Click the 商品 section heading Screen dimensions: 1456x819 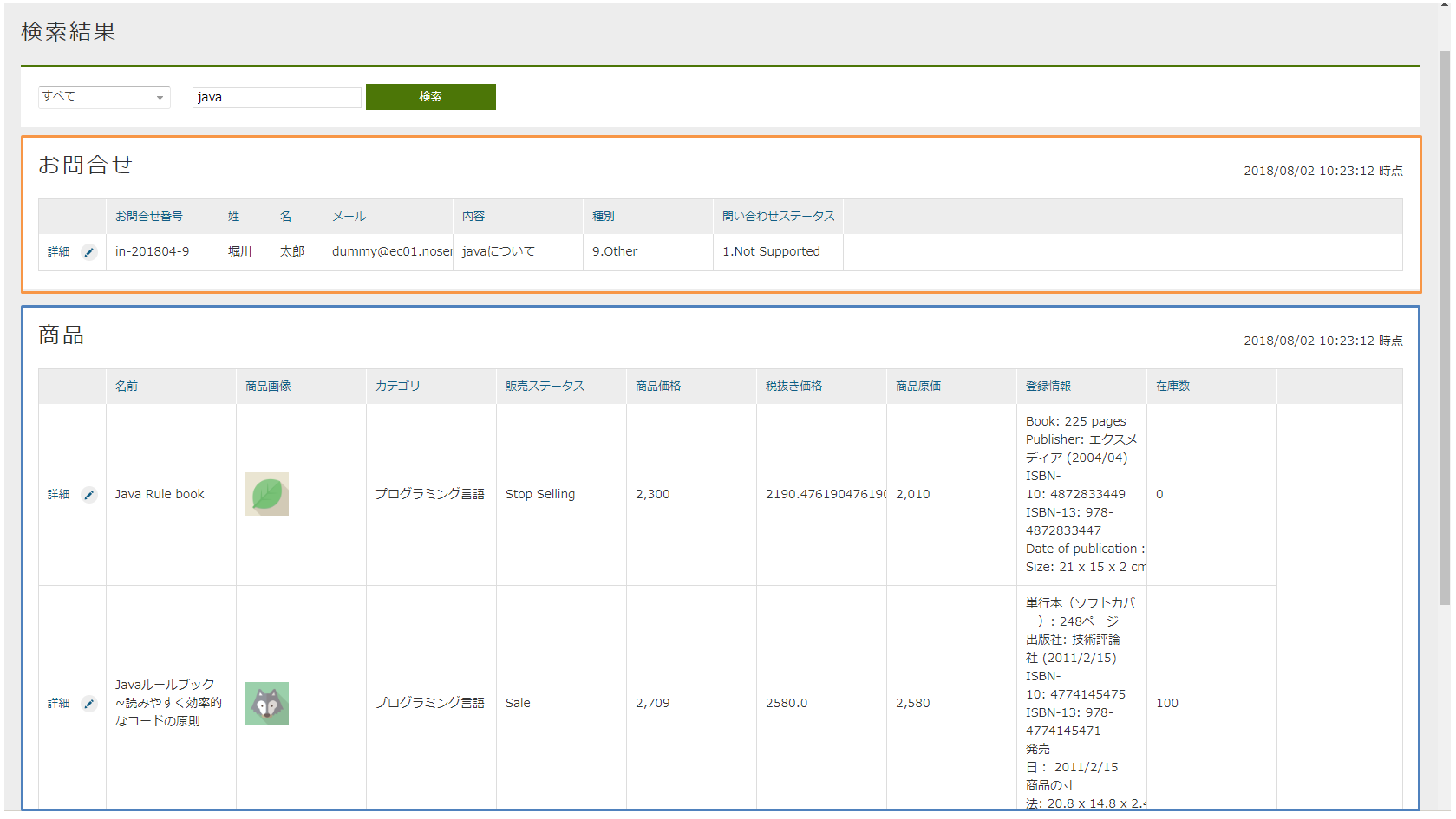point(61,335)
